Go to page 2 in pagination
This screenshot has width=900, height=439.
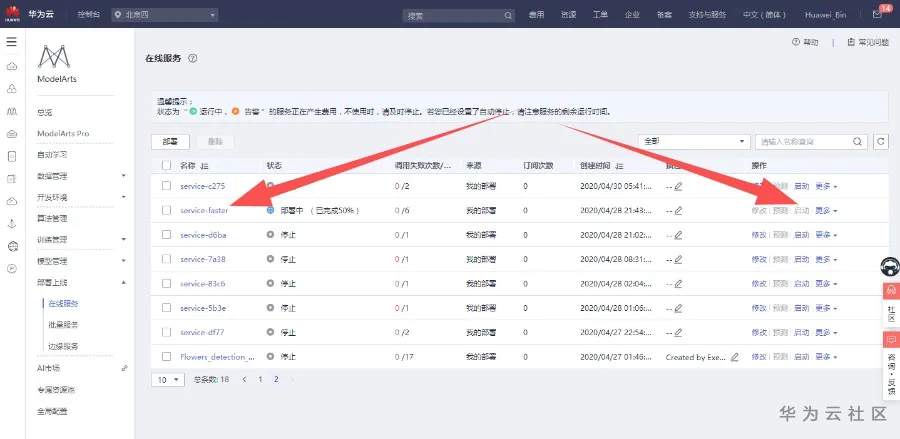coord(276,379)
